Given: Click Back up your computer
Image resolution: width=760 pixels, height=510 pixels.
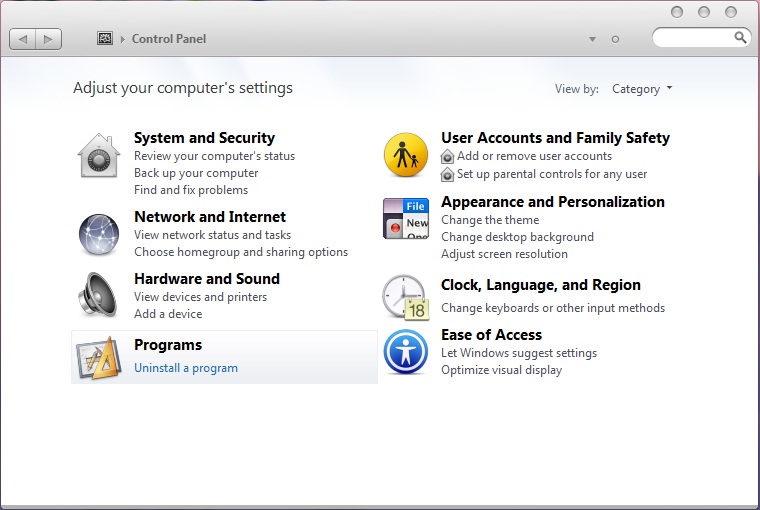Looking at the screenshot, I should (x=196, y=173).
